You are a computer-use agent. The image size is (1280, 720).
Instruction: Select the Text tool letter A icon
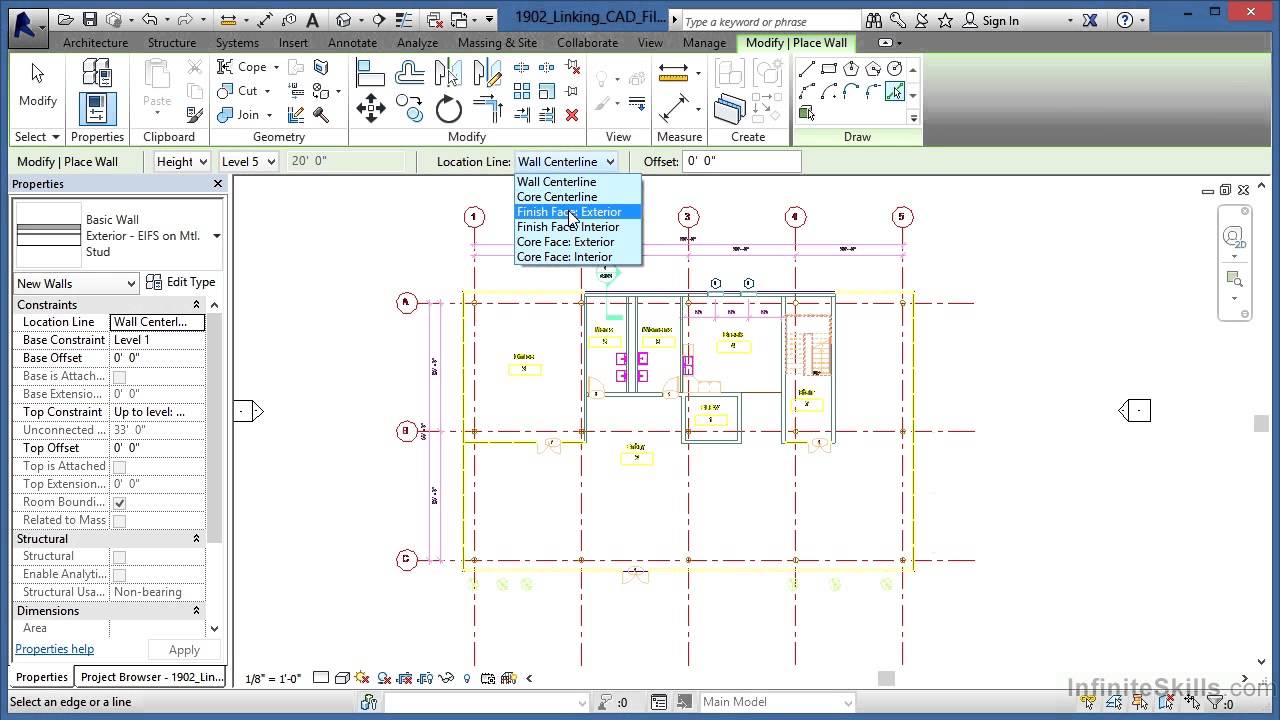pos(312,19)
